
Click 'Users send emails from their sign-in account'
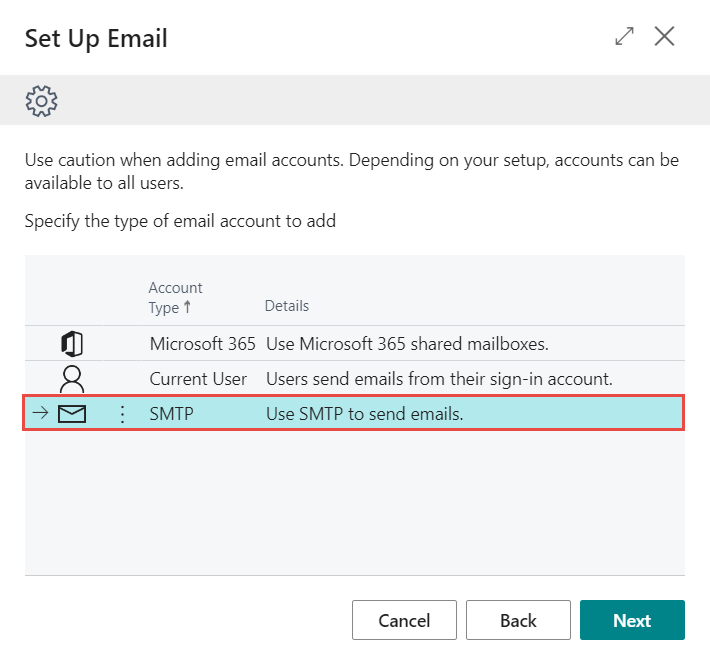click(439, 379)
